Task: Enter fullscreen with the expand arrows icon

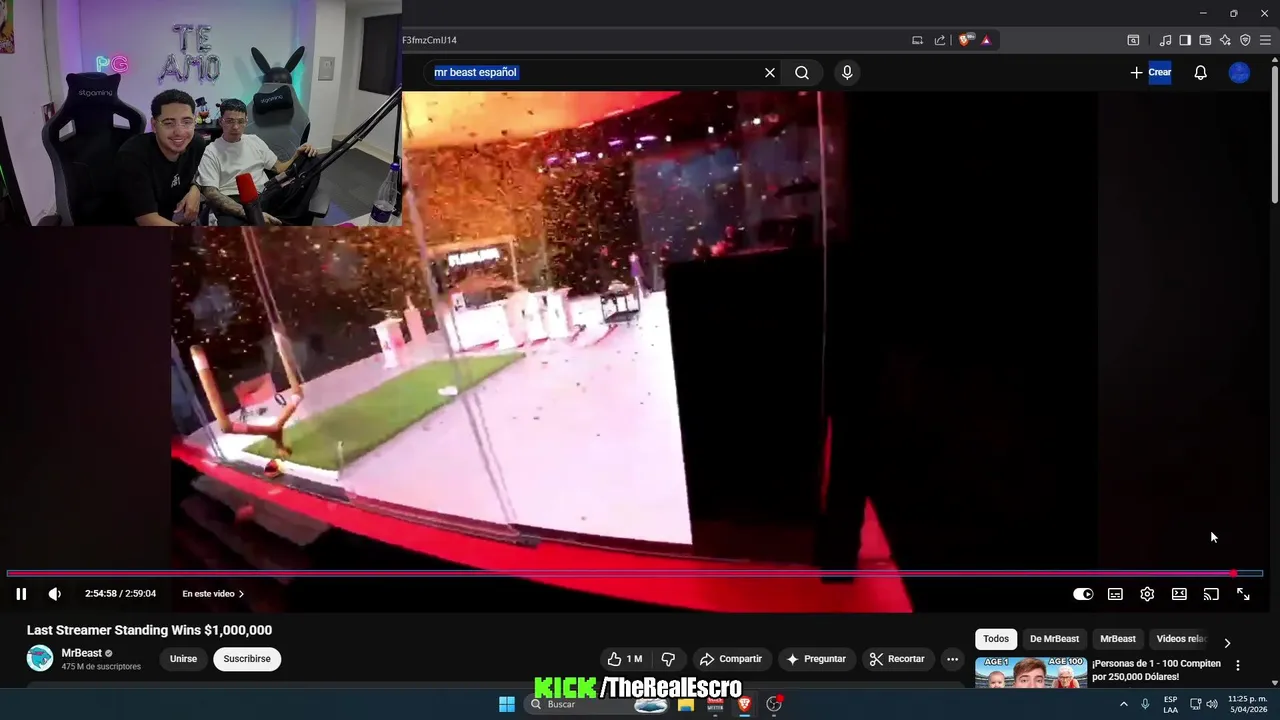Action: click(1243, 594)
